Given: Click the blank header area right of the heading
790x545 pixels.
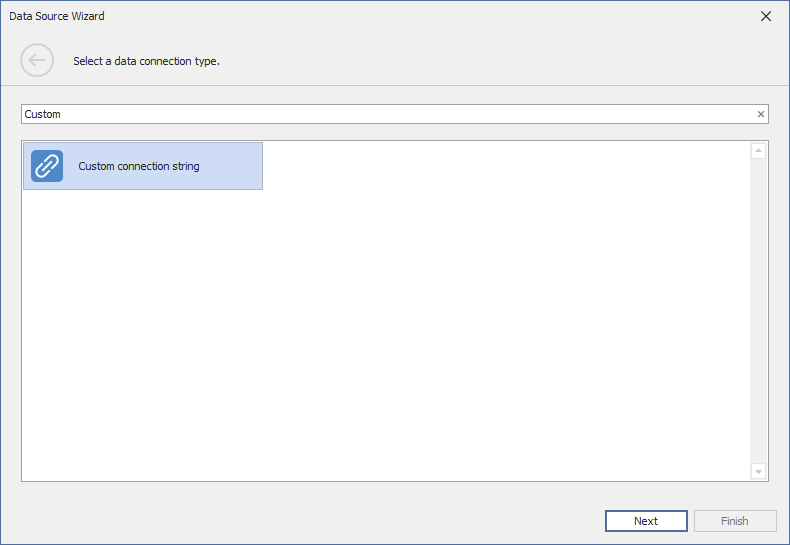Looking at the screenshot, I should [x=500, y=61].
